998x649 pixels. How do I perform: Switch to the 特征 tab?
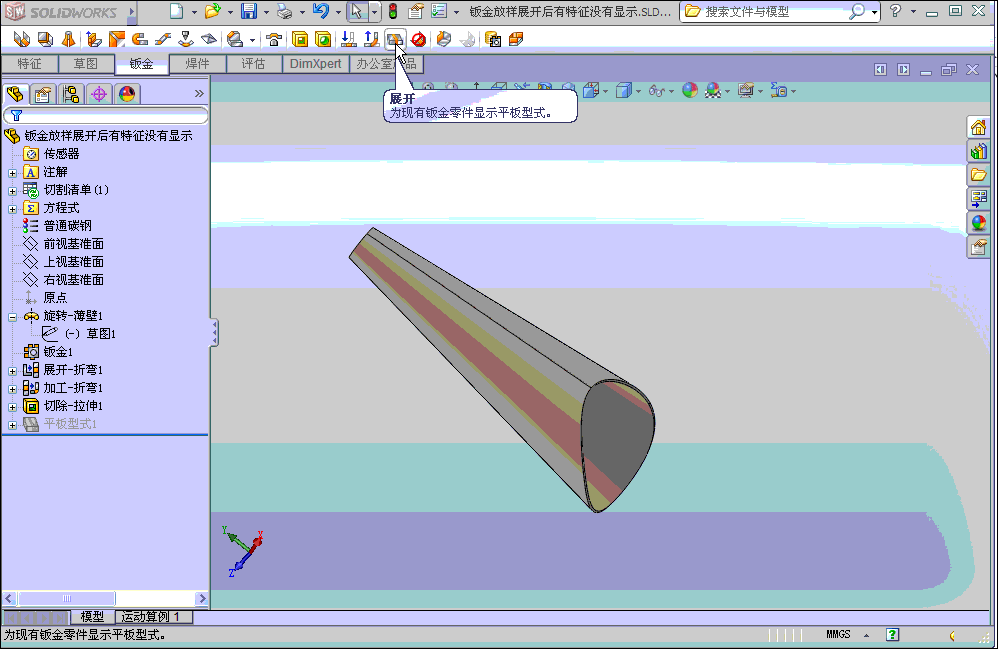(x=29, y=64)
